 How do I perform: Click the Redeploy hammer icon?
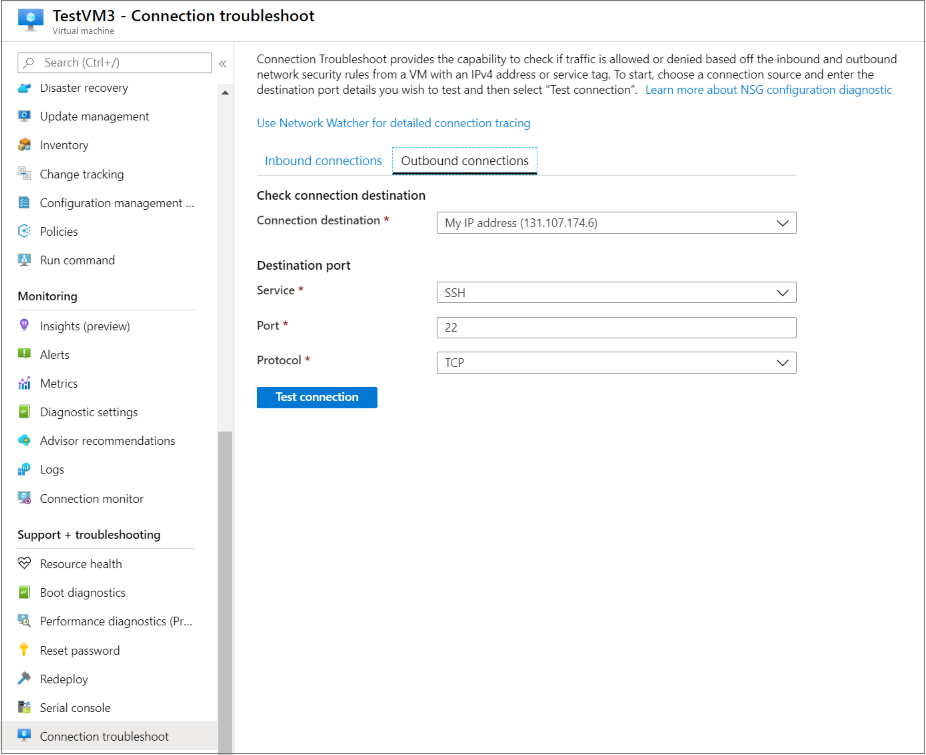click(x=25, y=679)
